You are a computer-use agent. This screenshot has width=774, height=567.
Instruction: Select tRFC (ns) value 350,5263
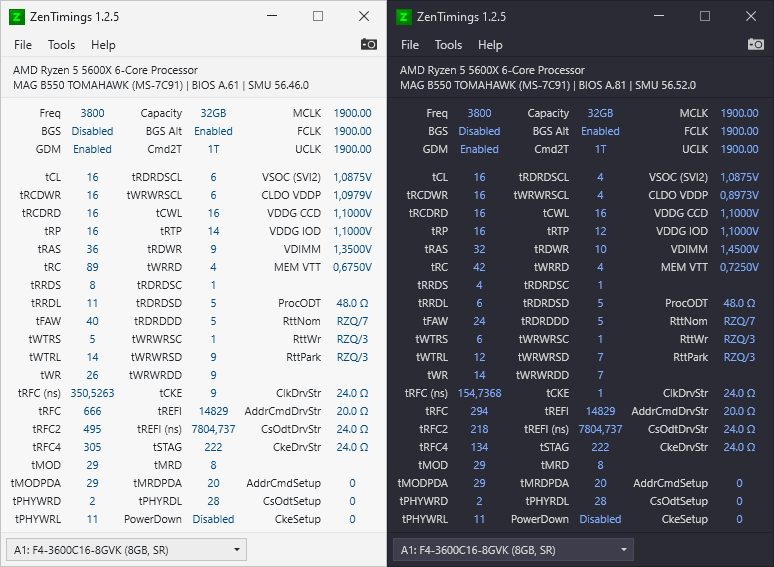[x=92, y=393]
